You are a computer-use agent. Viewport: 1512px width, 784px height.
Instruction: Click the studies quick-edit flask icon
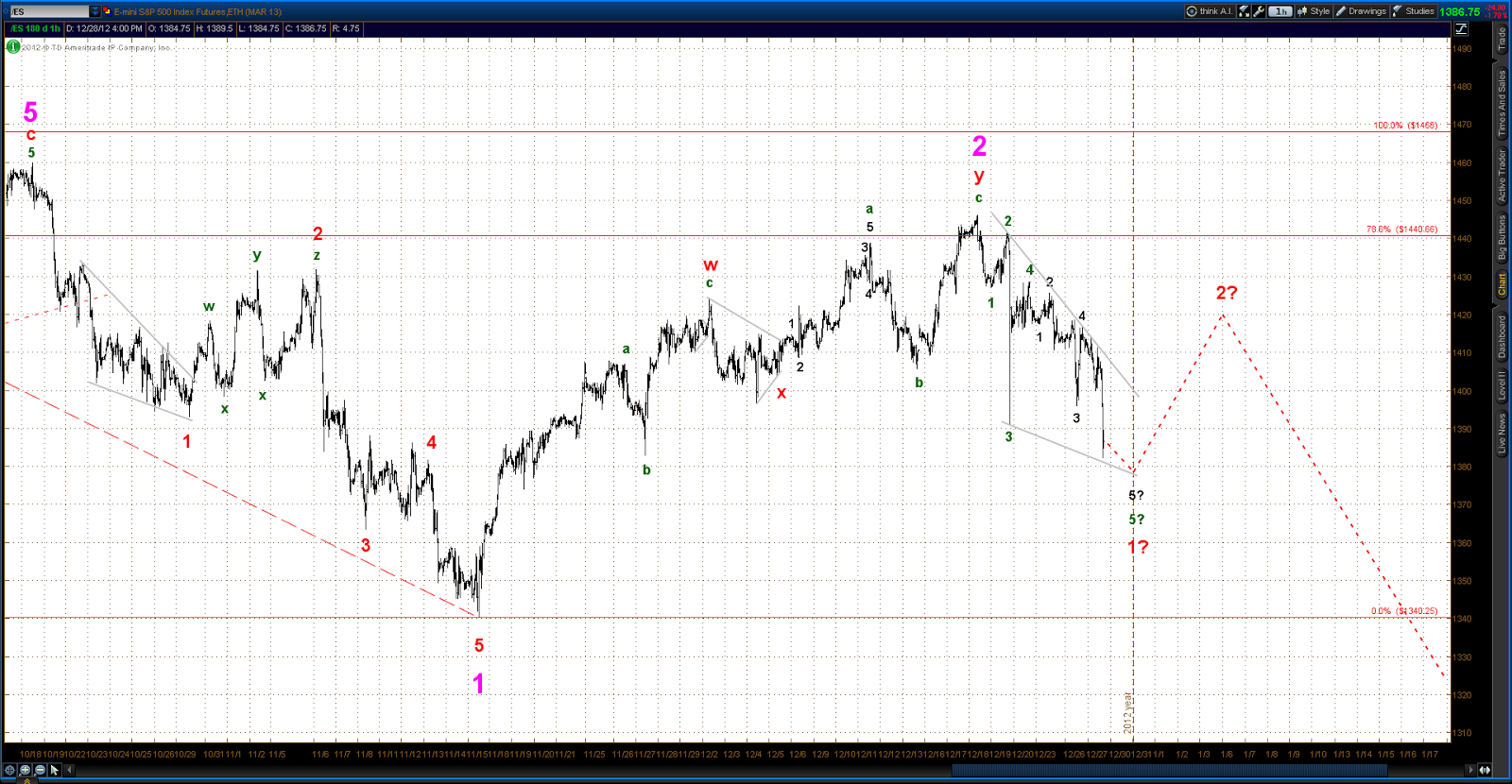point(1244,11)
